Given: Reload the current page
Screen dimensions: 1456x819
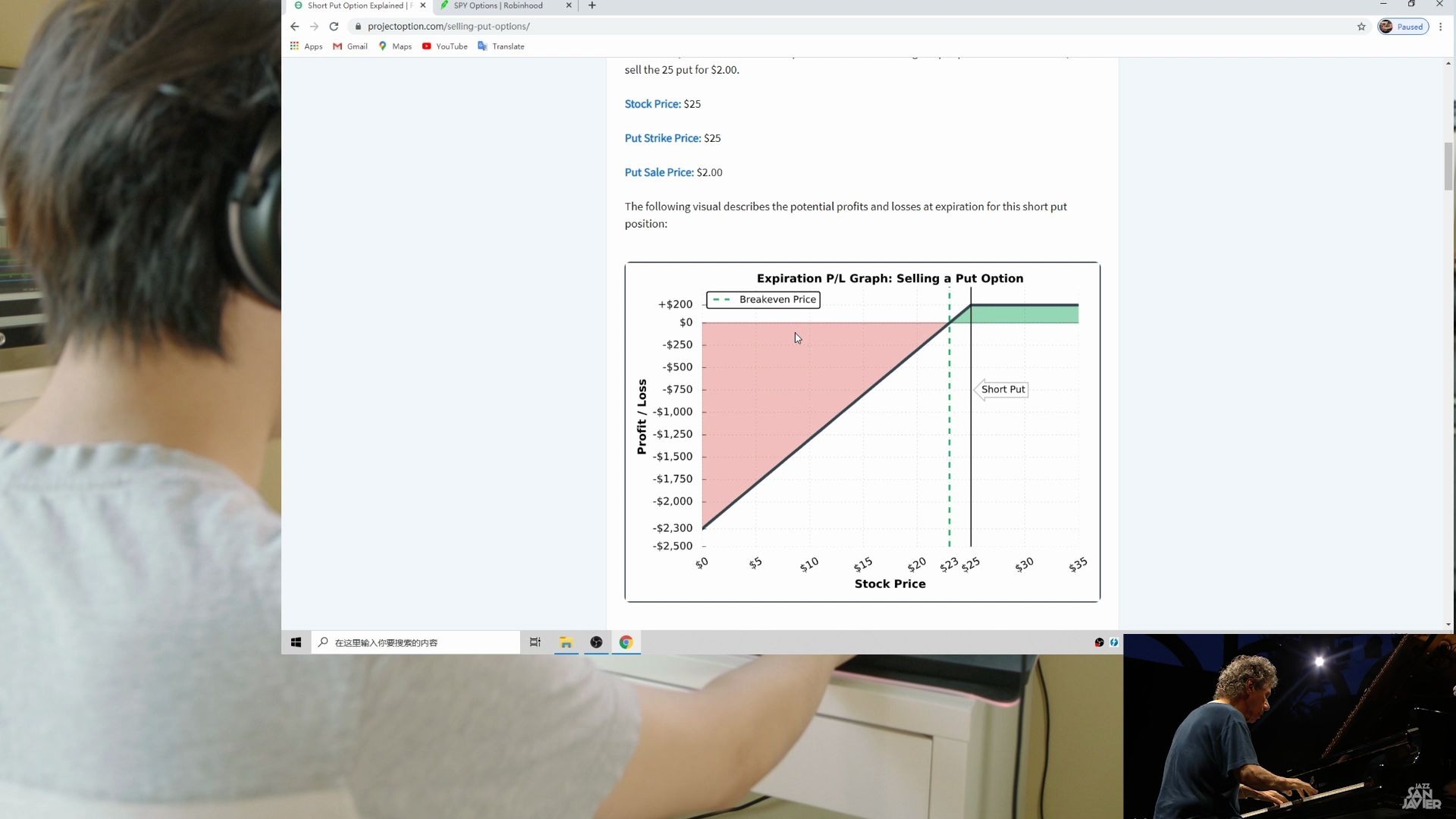Looking at the screenshot, I should coord(334,27).
